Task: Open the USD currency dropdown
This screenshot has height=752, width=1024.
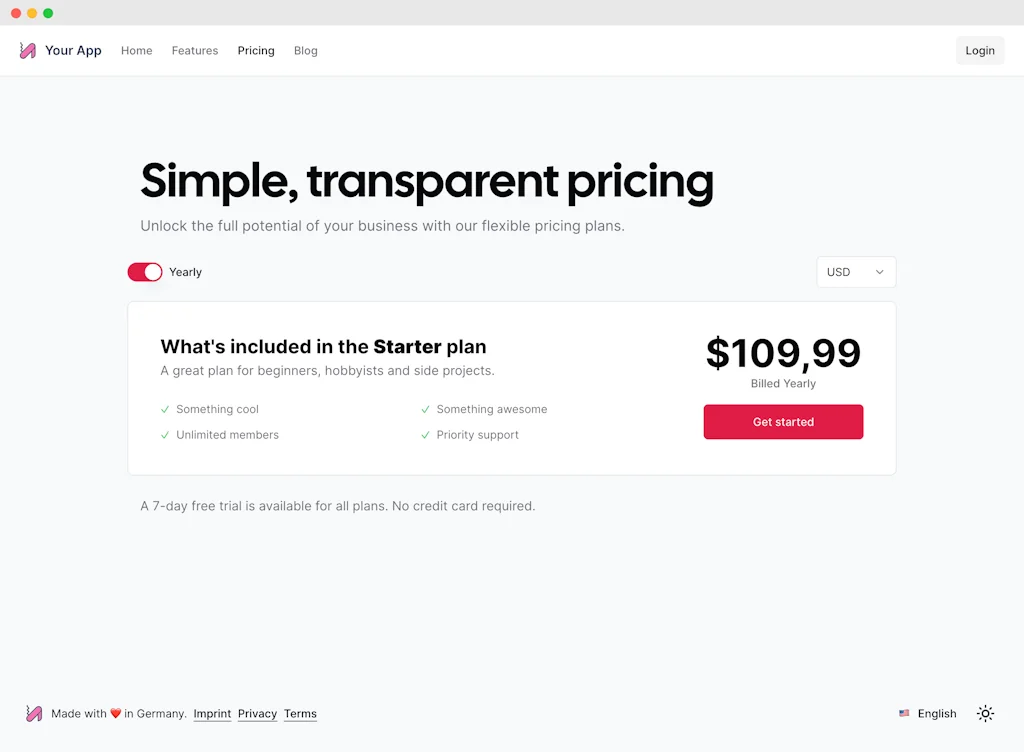Action: (x=855, y=271)
